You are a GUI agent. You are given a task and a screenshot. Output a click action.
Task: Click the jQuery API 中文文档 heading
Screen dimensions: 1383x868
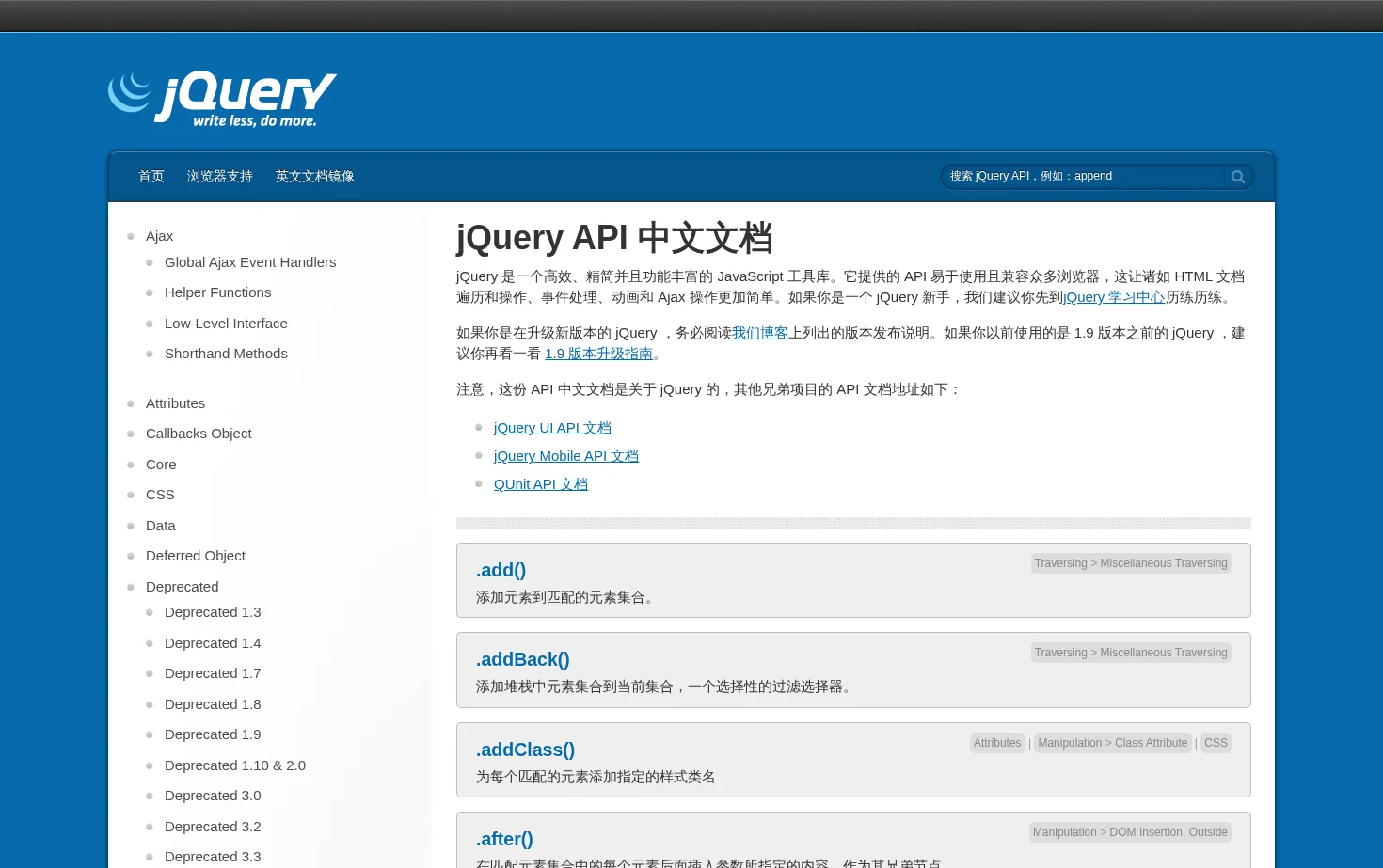614,238
